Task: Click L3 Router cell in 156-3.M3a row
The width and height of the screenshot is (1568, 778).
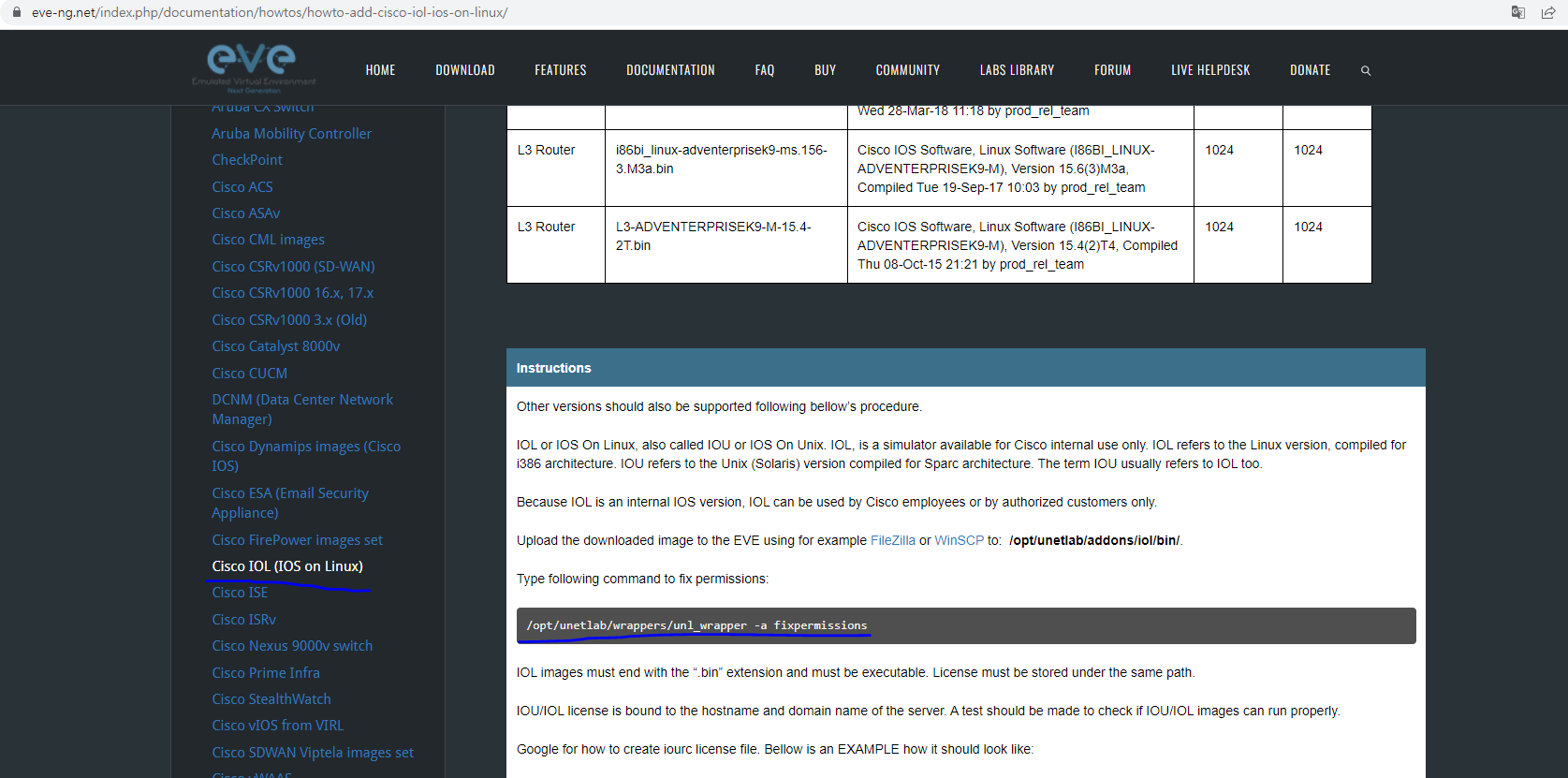Action: (x=556, y=169)
